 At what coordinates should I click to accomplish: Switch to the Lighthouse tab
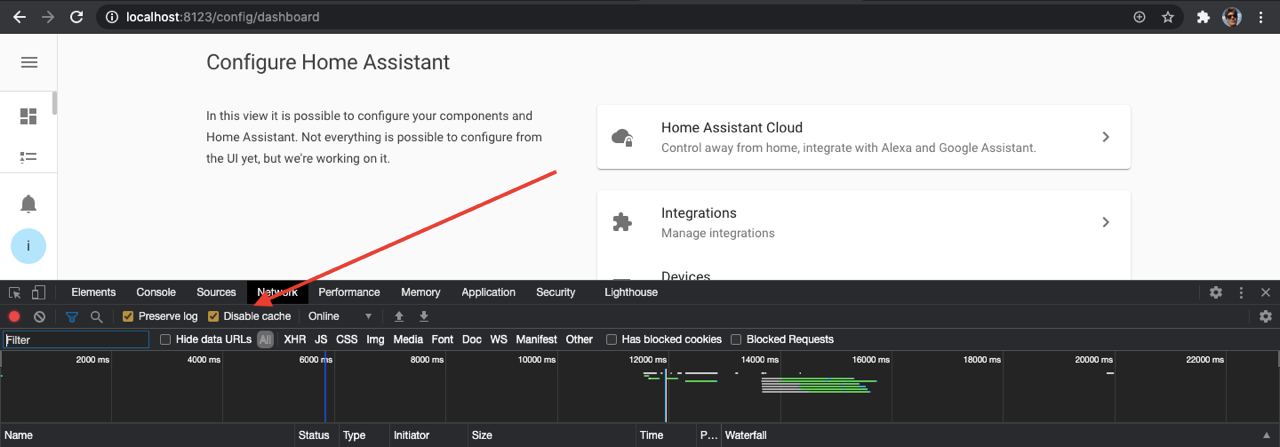tap(631, 292)
